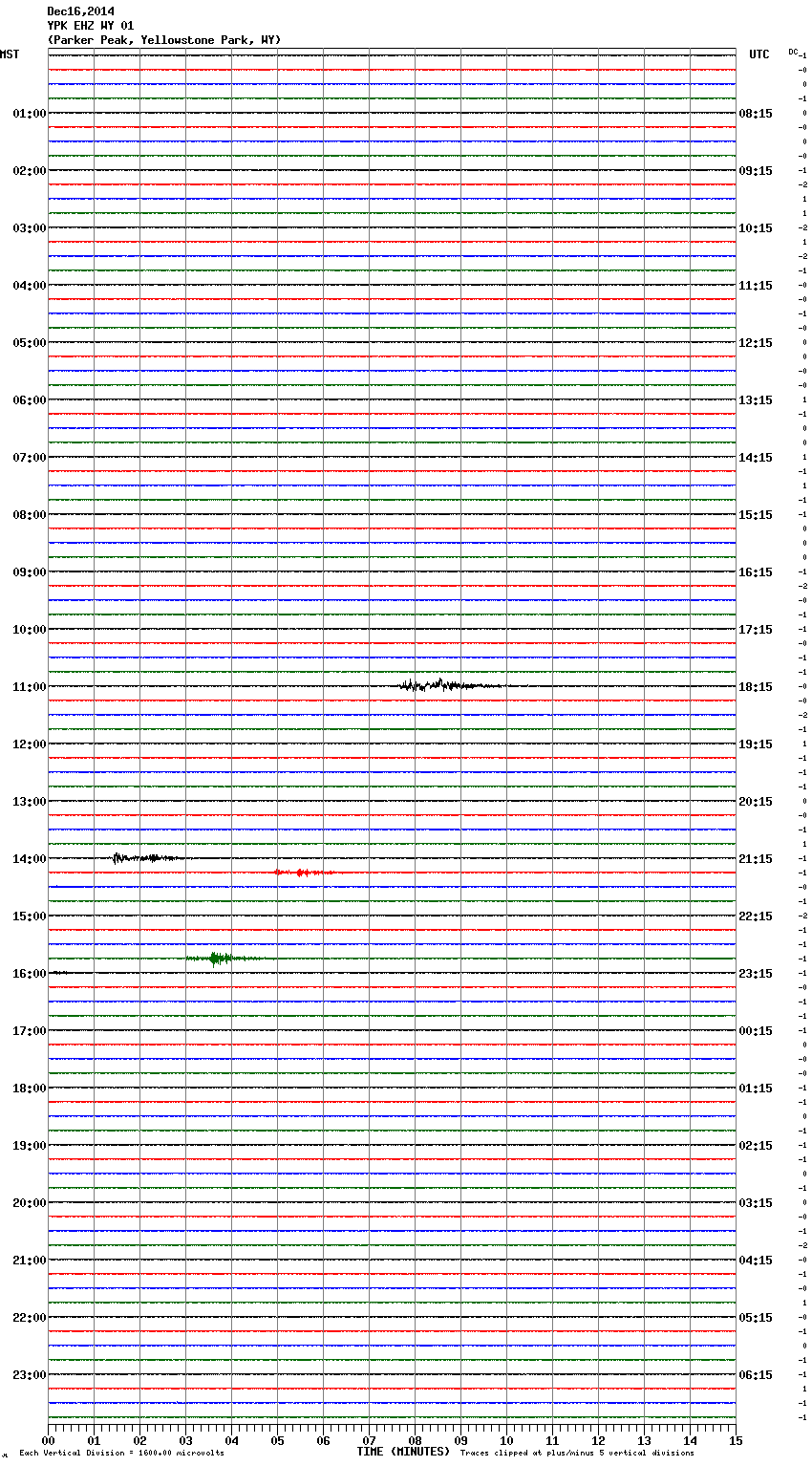Select the station code YPK EHZ WY 01
812x1466 pixels.
pos(91,26)
